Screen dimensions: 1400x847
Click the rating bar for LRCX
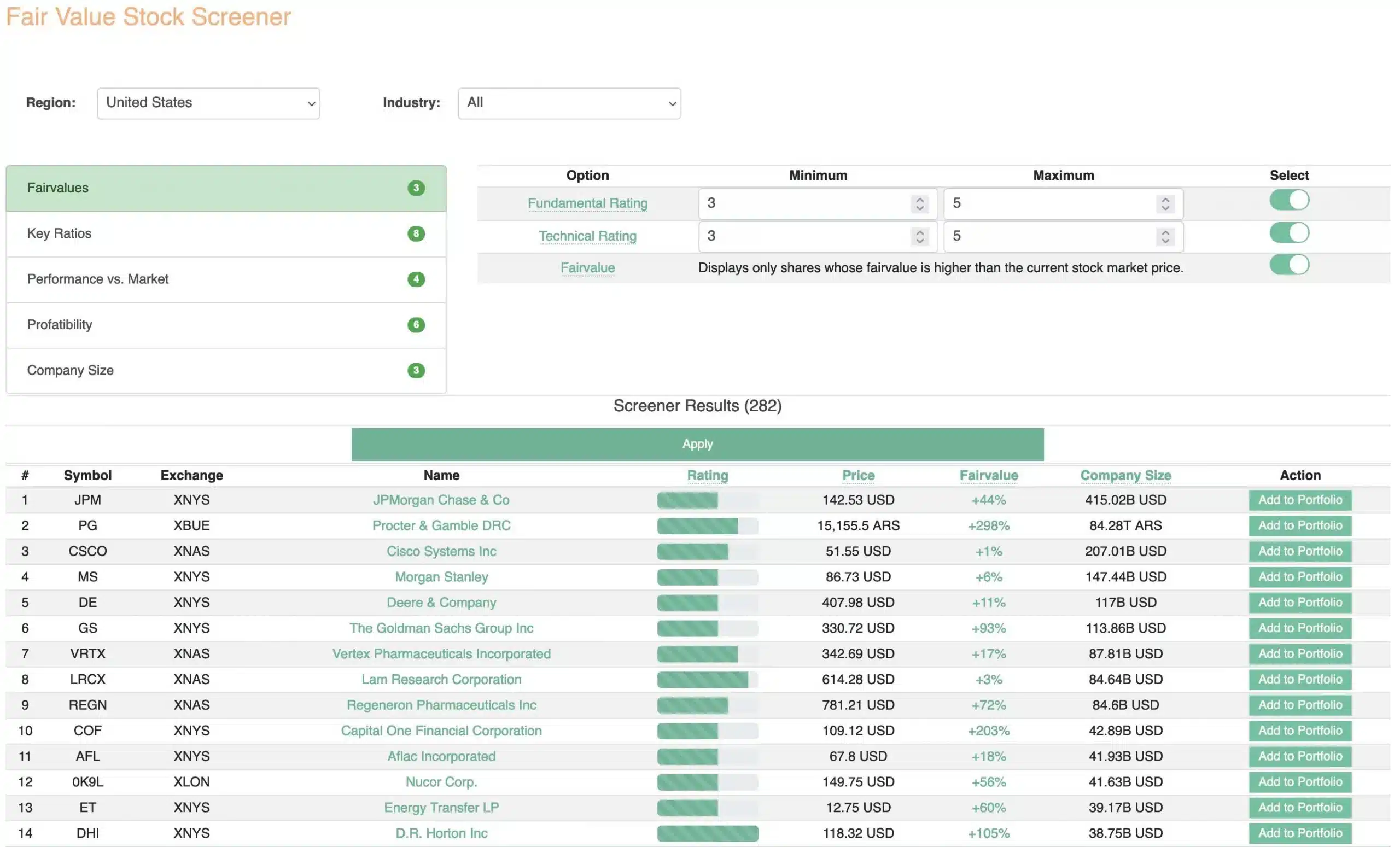point(708,680)
